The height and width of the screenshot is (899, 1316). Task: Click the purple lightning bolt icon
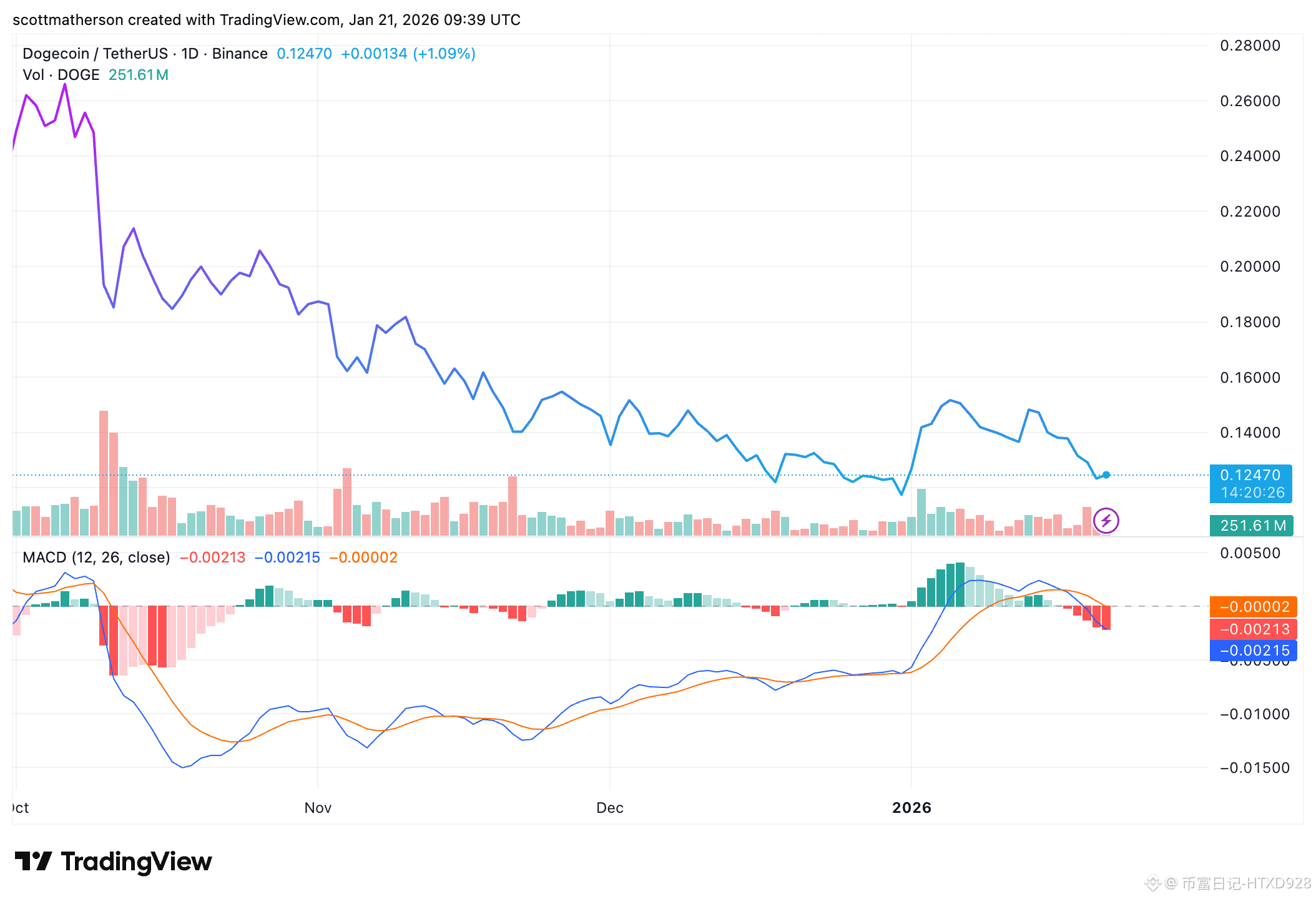(x=1106, y=520)
